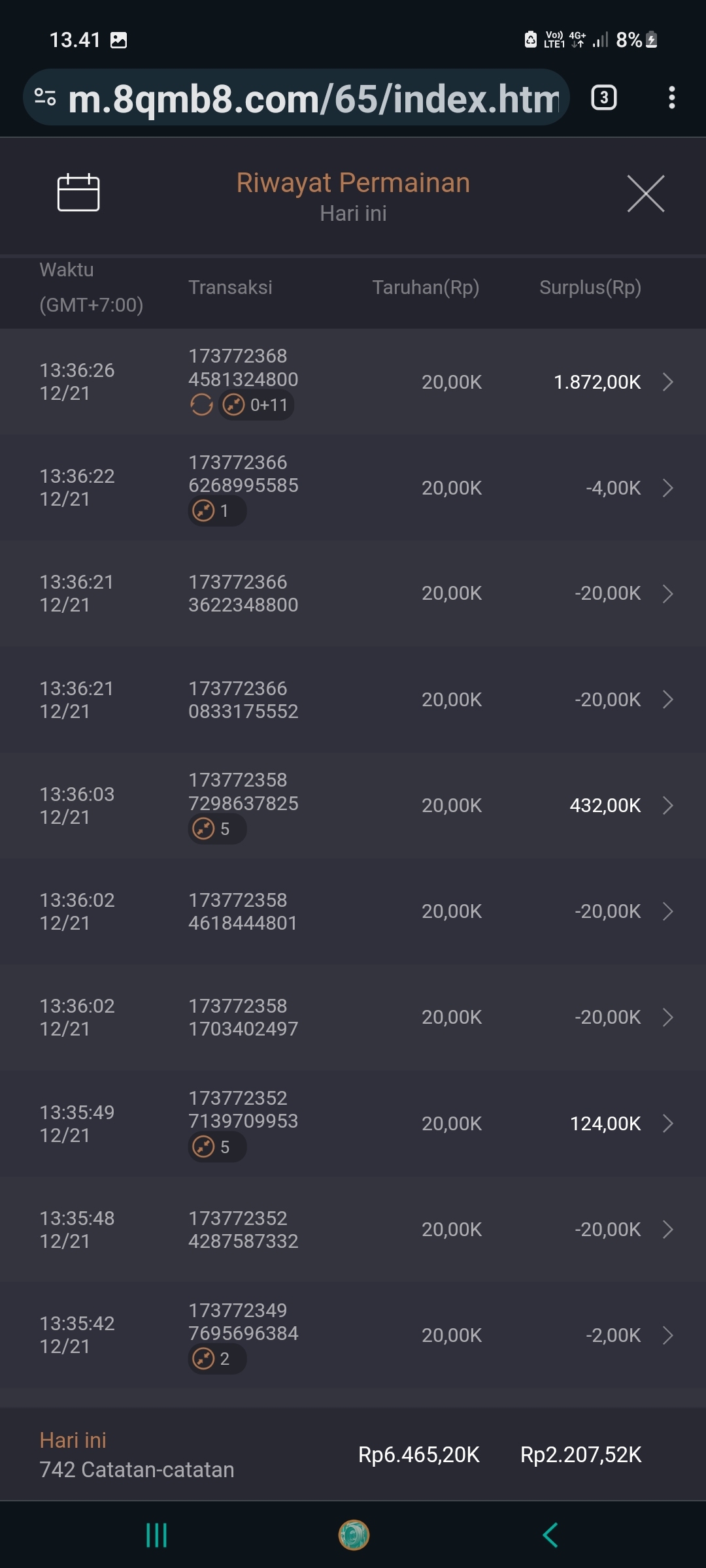Expand details of the -4,00K surplus row
This screenshot has height=1568, width=706.
tap(667, 487)
